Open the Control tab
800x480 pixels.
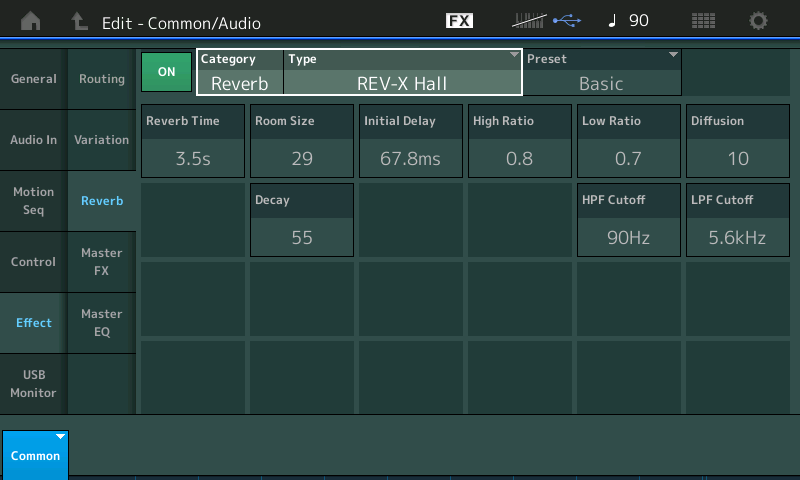(34, 262)
